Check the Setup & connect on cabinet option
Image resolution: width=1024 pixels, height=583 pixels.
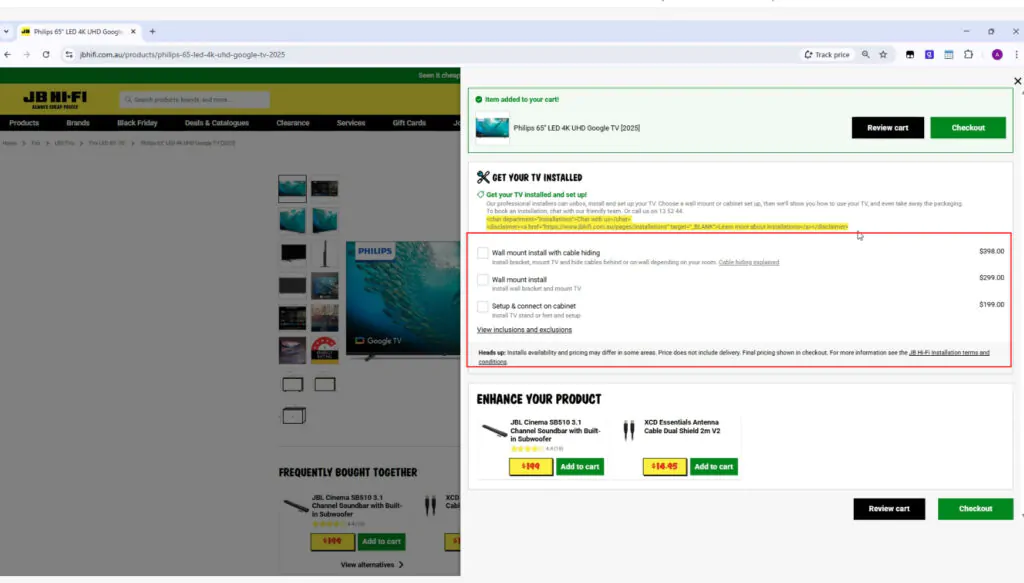click(x=483, y=306)
